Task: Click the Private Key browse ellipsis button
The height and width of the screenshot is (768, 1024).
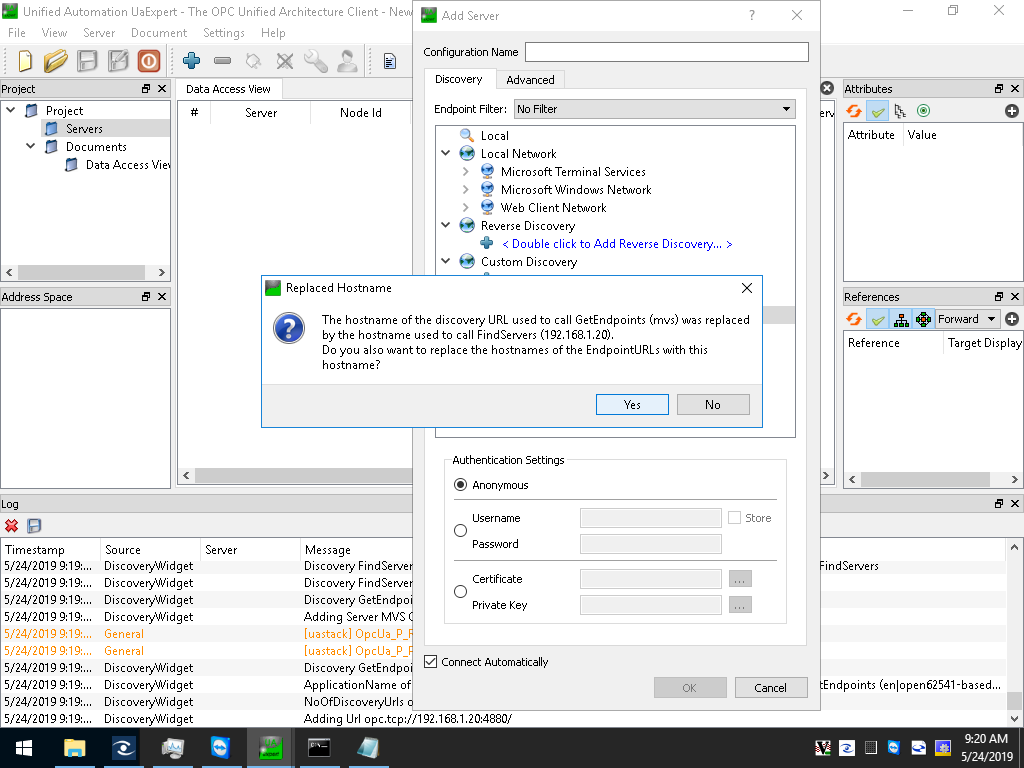Action: click(x=739, y=605)
